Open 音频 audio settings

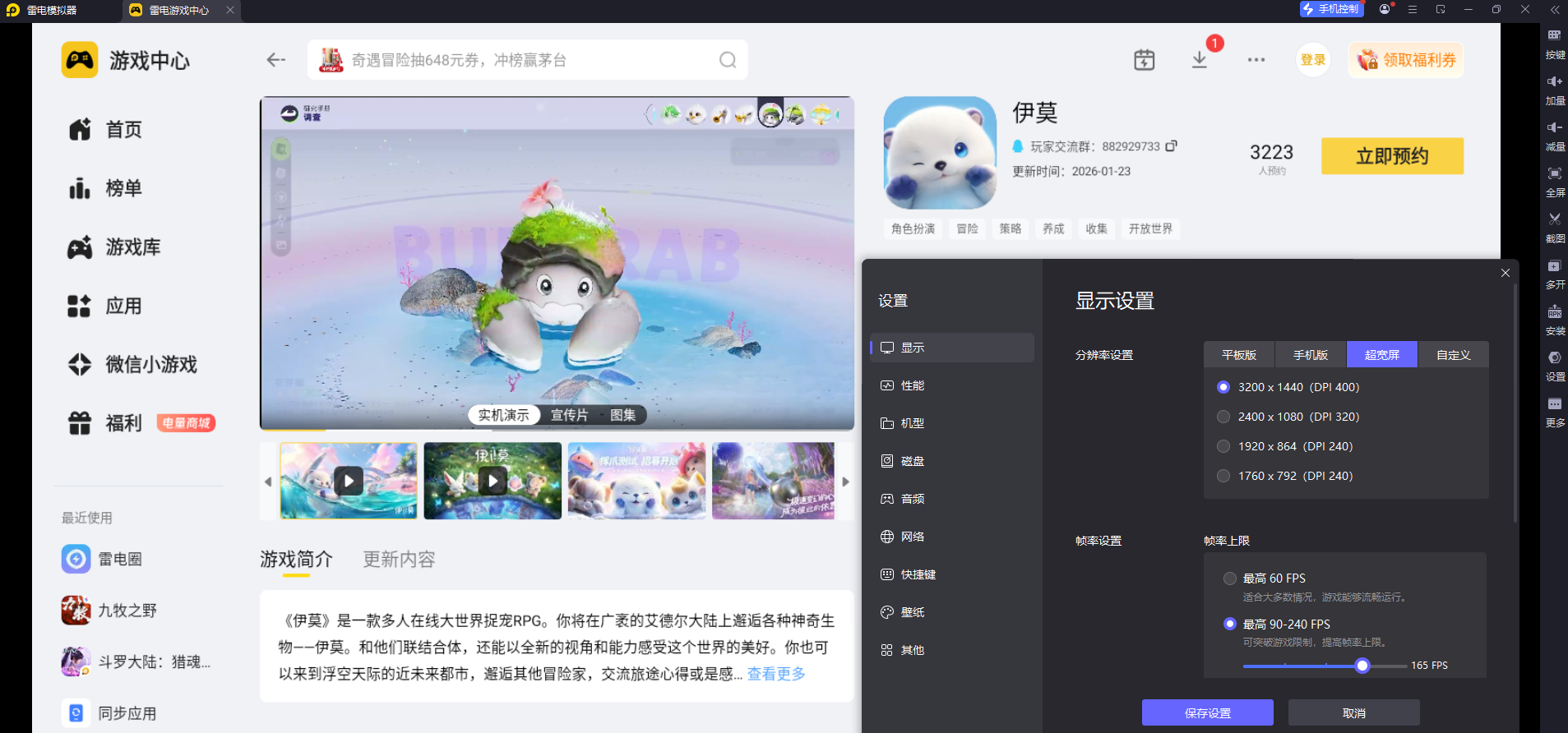[x=952, y=499]
